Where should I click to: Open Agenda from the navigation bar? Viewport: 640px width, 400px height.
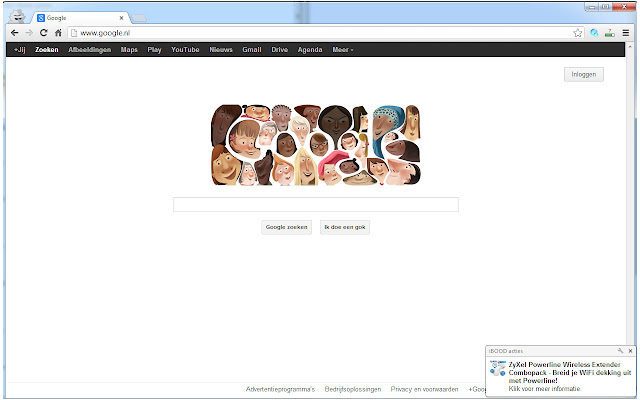[x=310, y=50]
